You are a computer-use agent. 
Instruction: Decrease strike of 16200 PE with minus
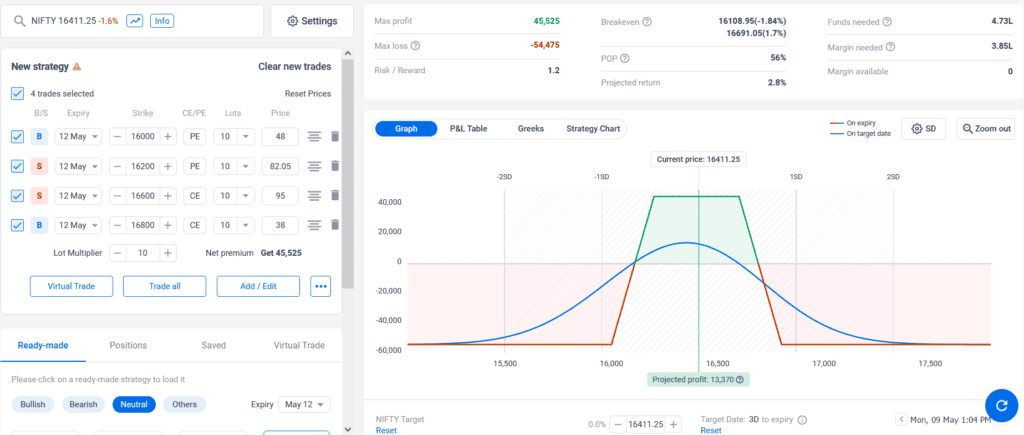118,166
